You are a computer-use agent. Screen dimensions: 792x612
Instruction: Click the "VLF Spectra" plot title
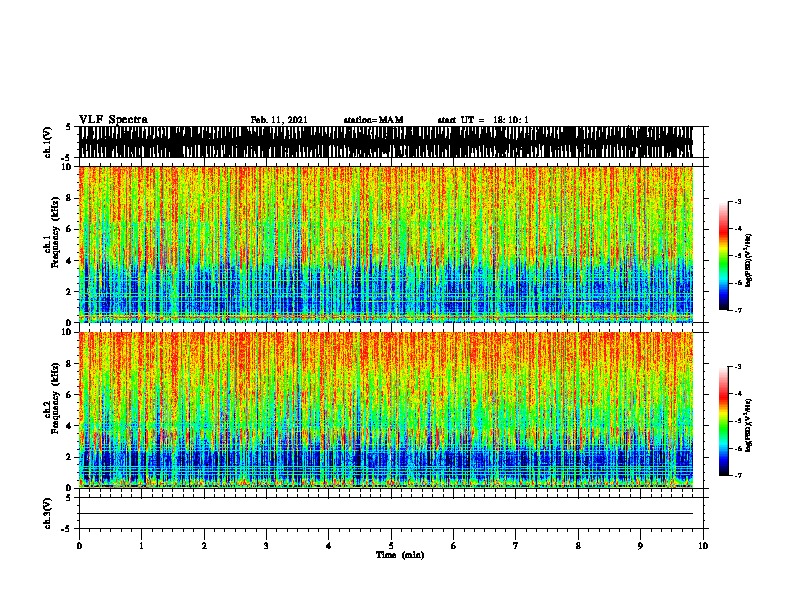click(x=113, y=120)
